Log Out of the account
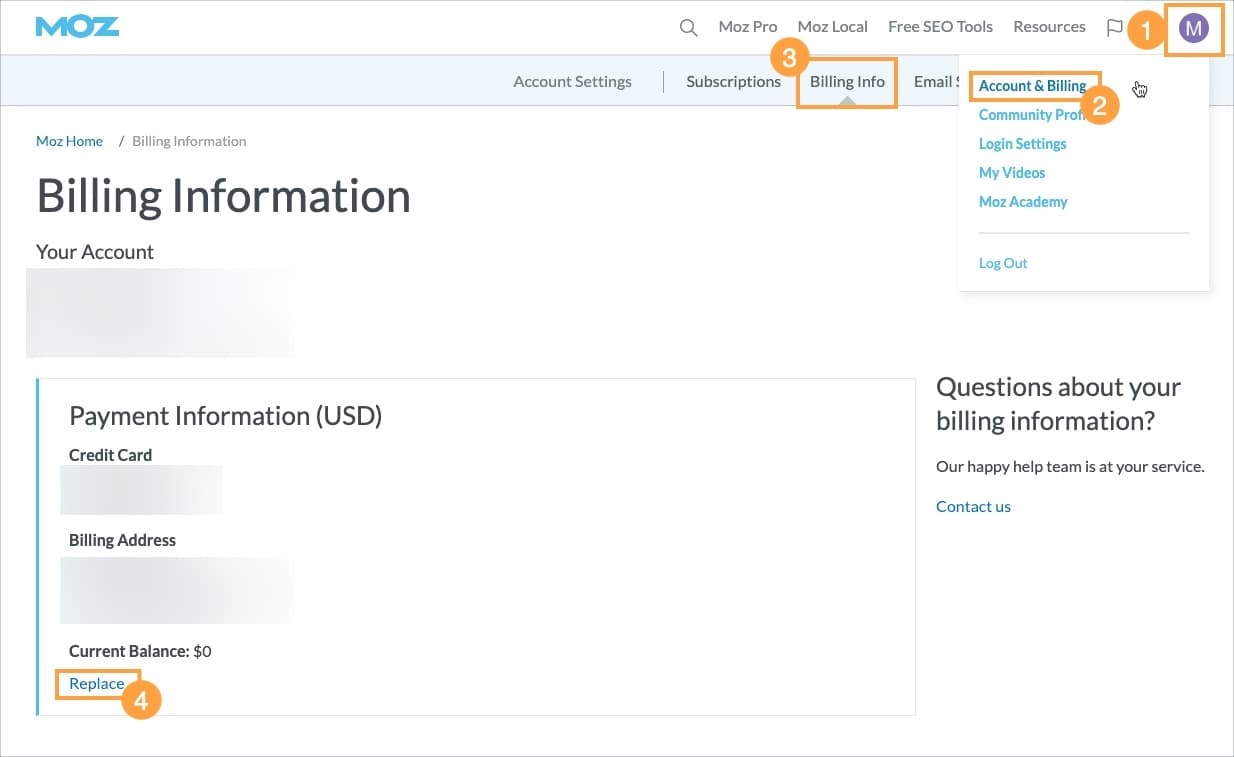This screenshot has width=1234, height=757. (1003, 262)
